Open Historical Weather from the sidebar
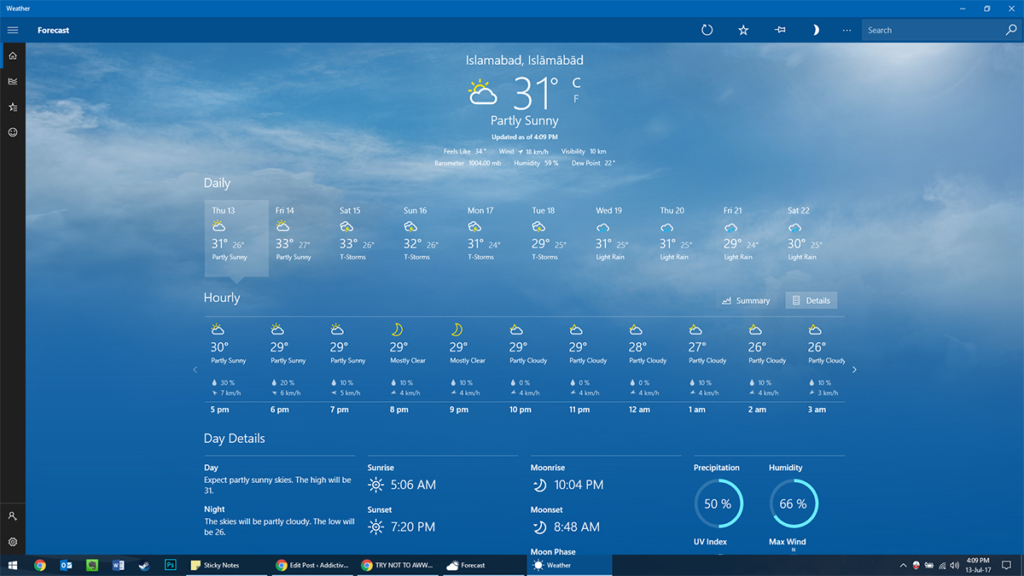Image resolution: width=1024 pixels, height=576 pixels. (x=12, y=80)
